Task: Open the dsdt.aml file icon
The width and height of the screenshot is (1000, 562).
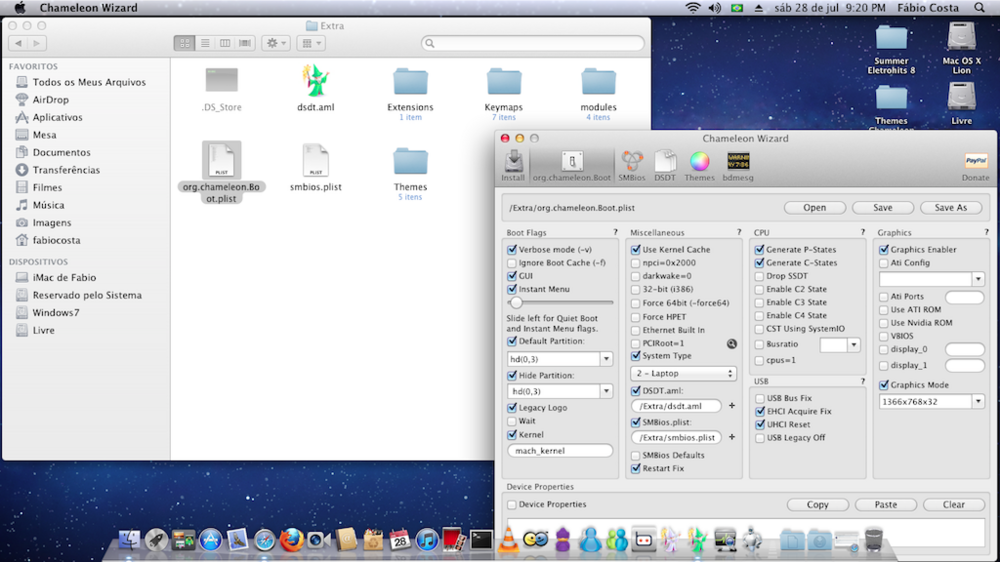Action: pos(316,82)
